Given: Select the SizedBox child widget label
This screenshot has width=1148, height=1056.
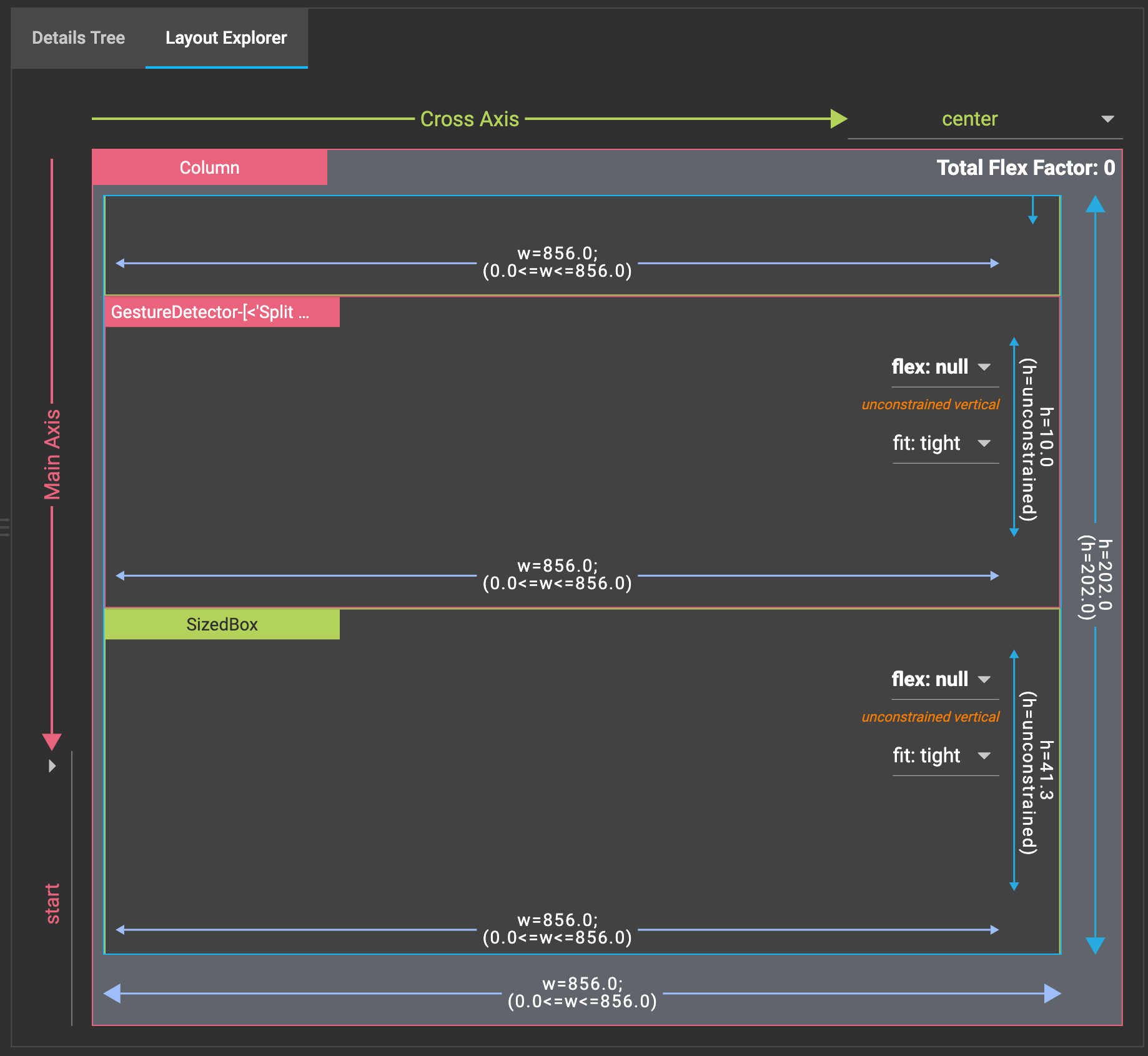Looking at the screenshot, I should pyautogui.click(x=222, y=624).
